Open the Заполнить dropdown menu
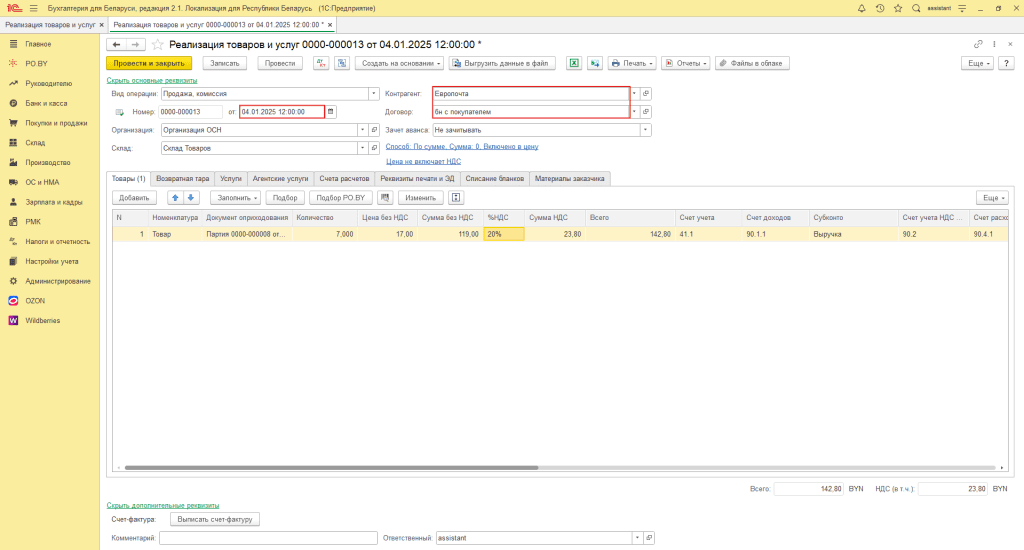1024x550 pixels. (x=236, y=197)
